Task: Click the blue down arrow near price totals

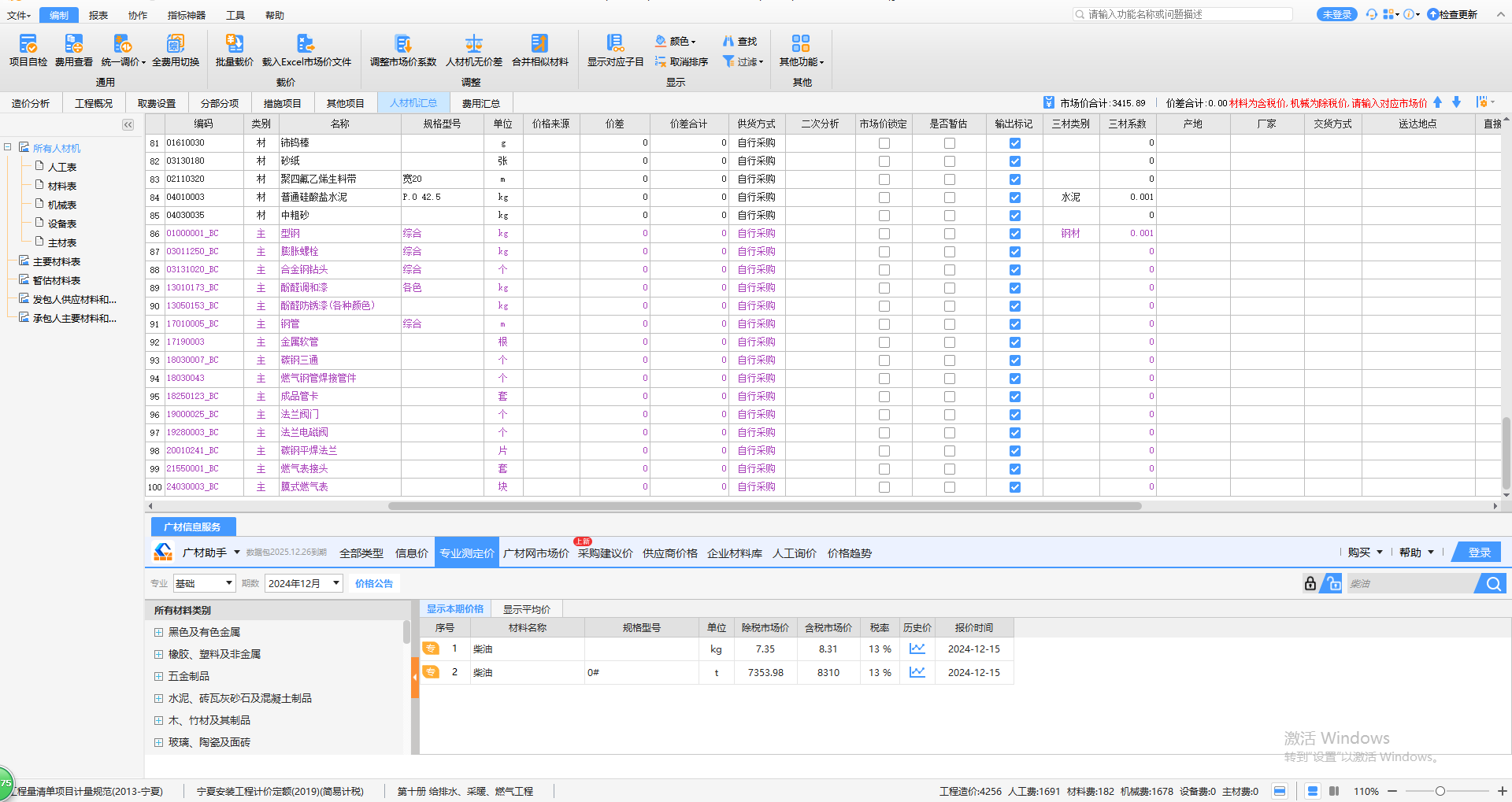Action: [1457, 102]
